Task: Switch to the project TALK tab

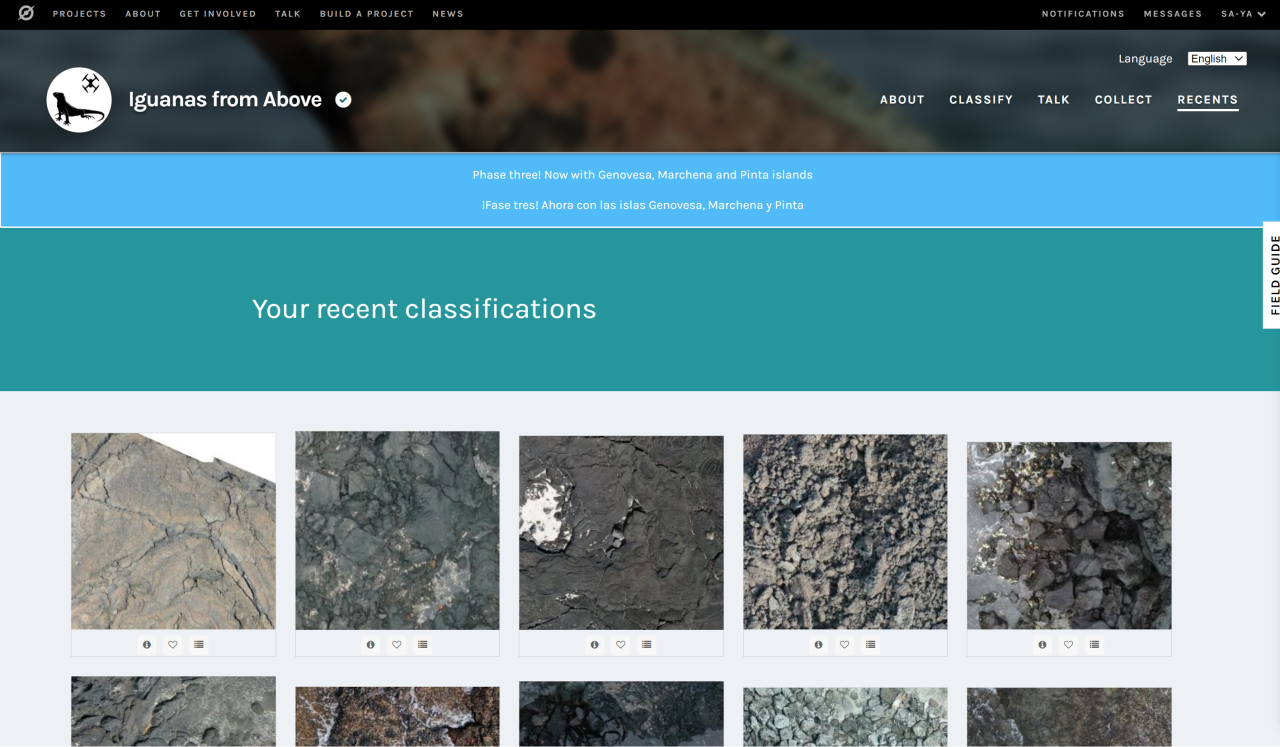Action: tap(1054, 100)
